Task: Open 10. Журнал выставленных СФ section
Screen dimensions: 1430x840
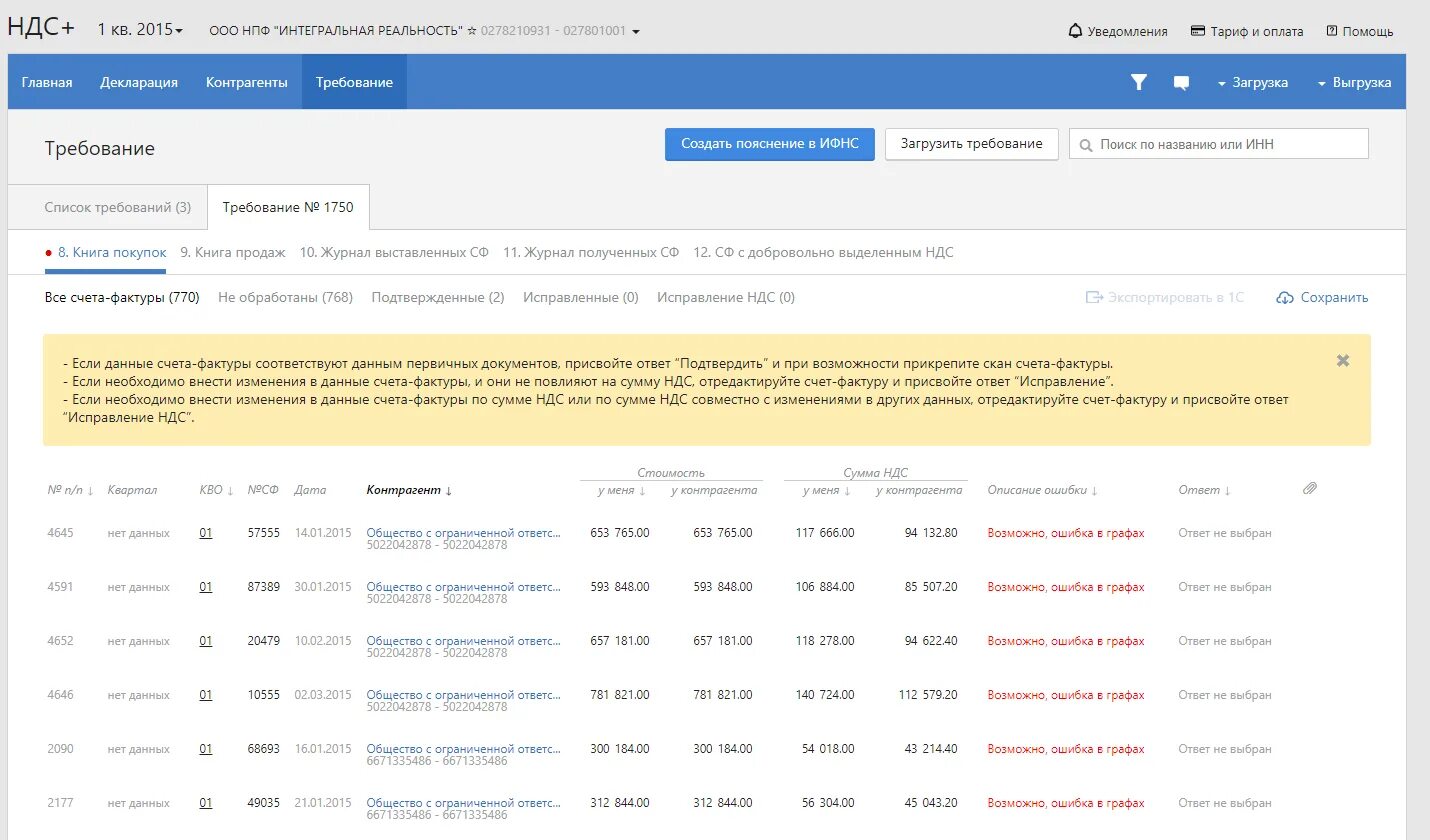Action: (394, 252)
